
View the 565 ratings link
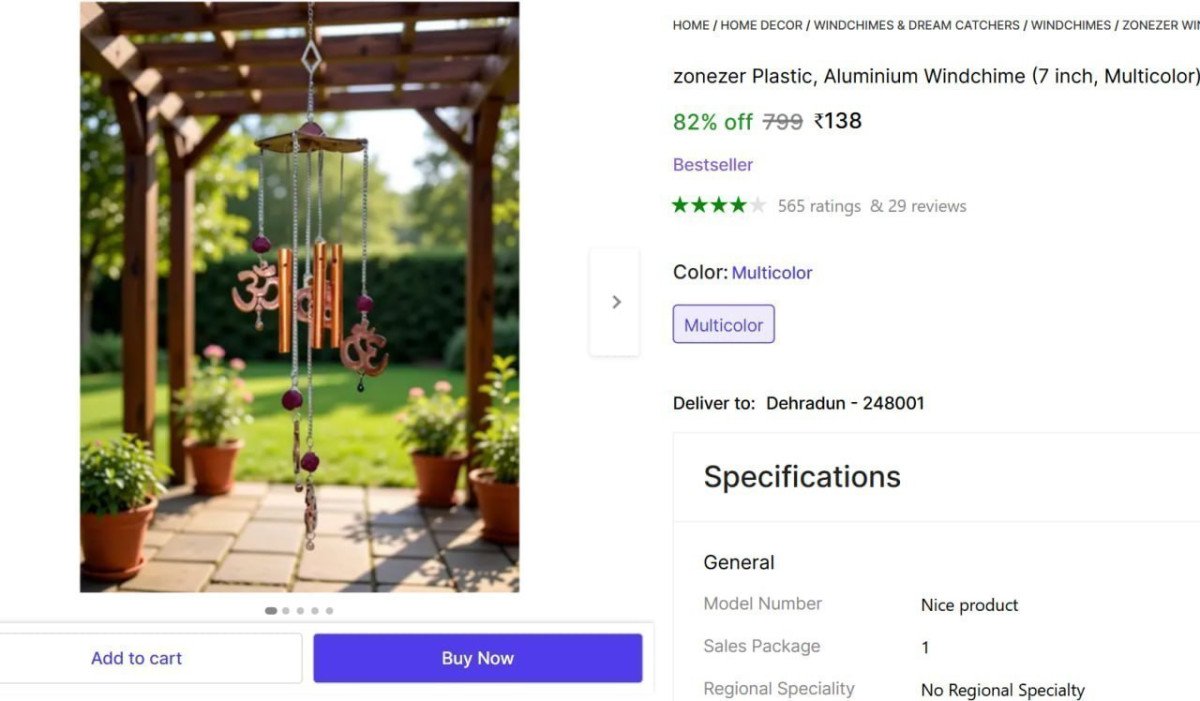(820, 206)
